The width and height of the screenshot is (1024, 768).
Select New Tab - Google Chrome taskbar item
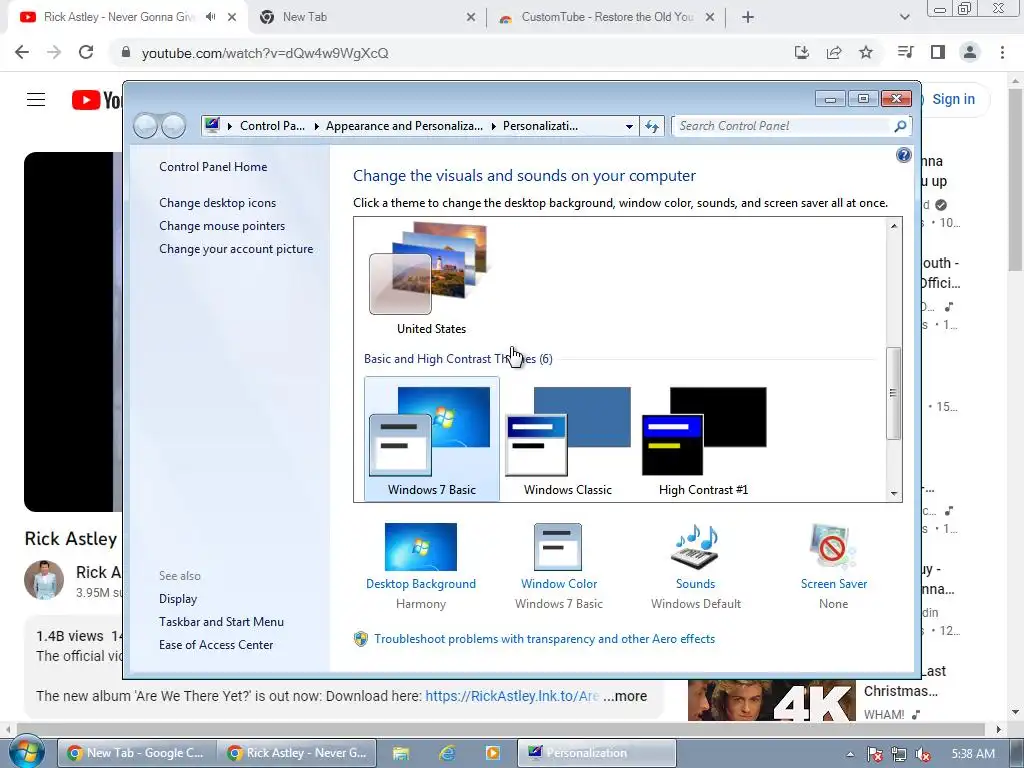tap(136, 753)
